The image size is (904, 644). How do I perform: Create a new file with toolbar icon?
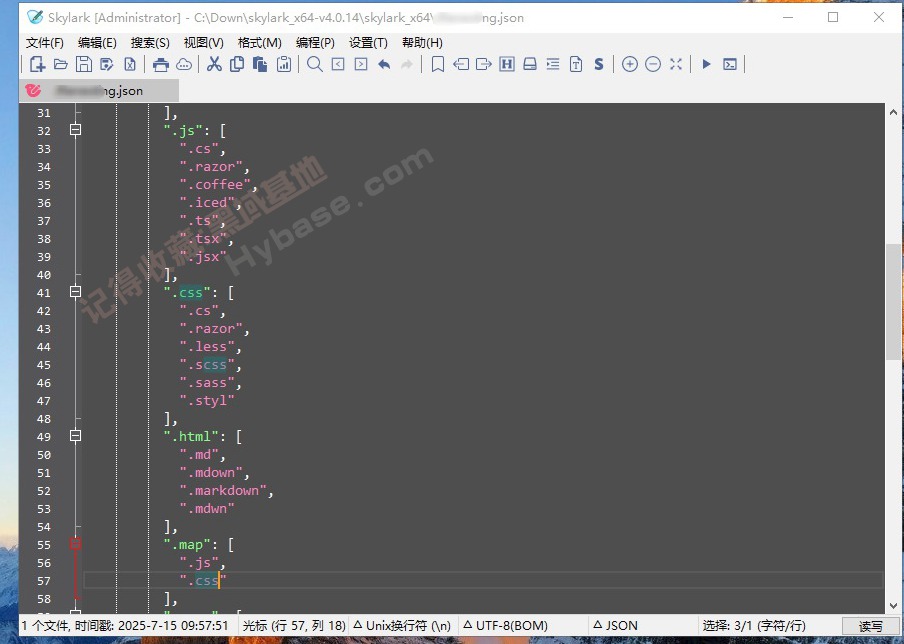click(x=37, y=64)
